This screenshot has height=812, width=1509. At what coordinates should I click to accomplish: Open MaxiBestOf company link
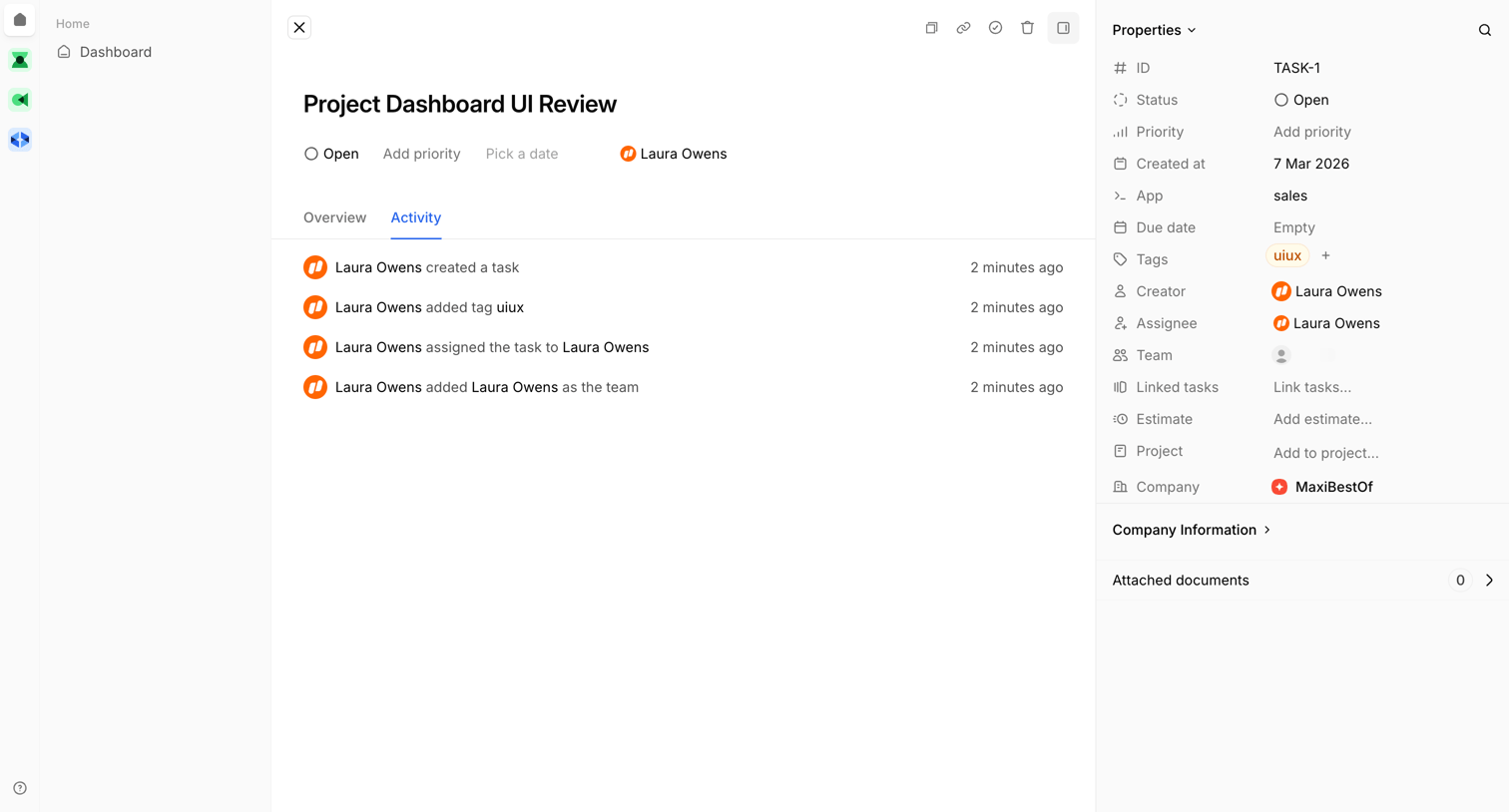click(x=1322, y=487)
